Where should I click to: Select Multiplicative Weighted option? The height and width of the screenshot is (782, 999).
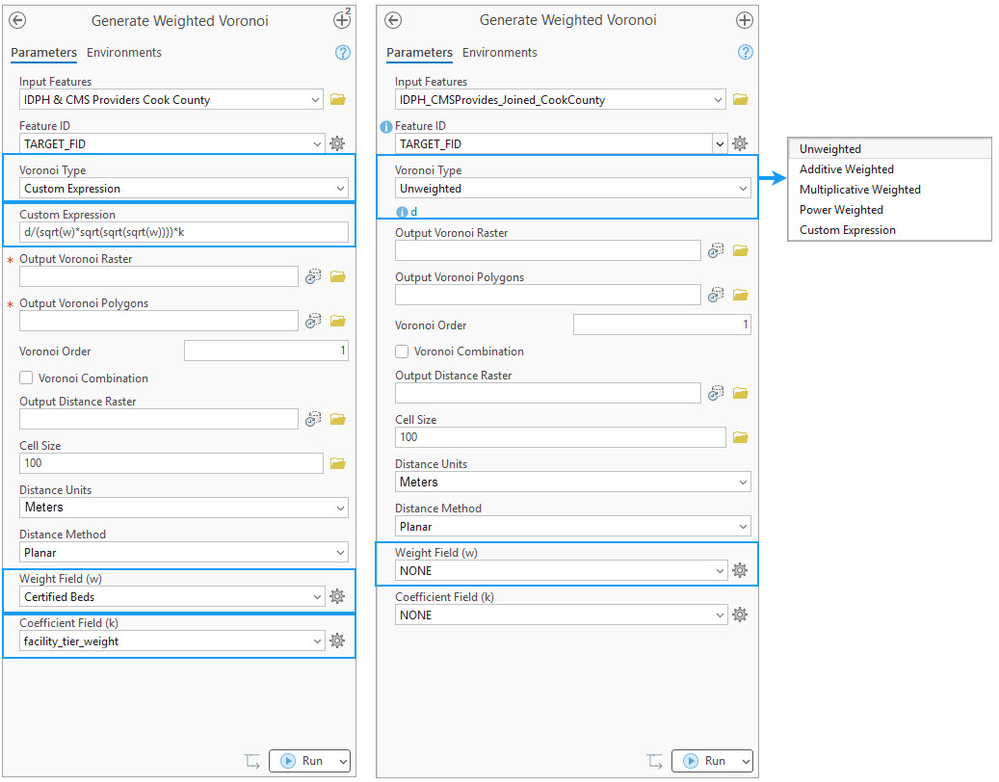tap(889, 189)
